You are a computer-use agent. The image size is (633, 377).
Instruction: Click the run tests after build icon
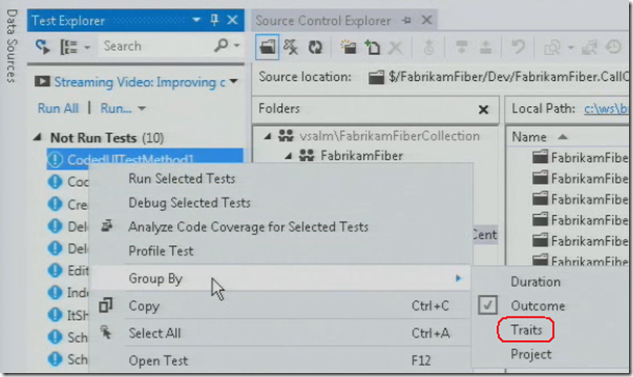pos(42,46)
